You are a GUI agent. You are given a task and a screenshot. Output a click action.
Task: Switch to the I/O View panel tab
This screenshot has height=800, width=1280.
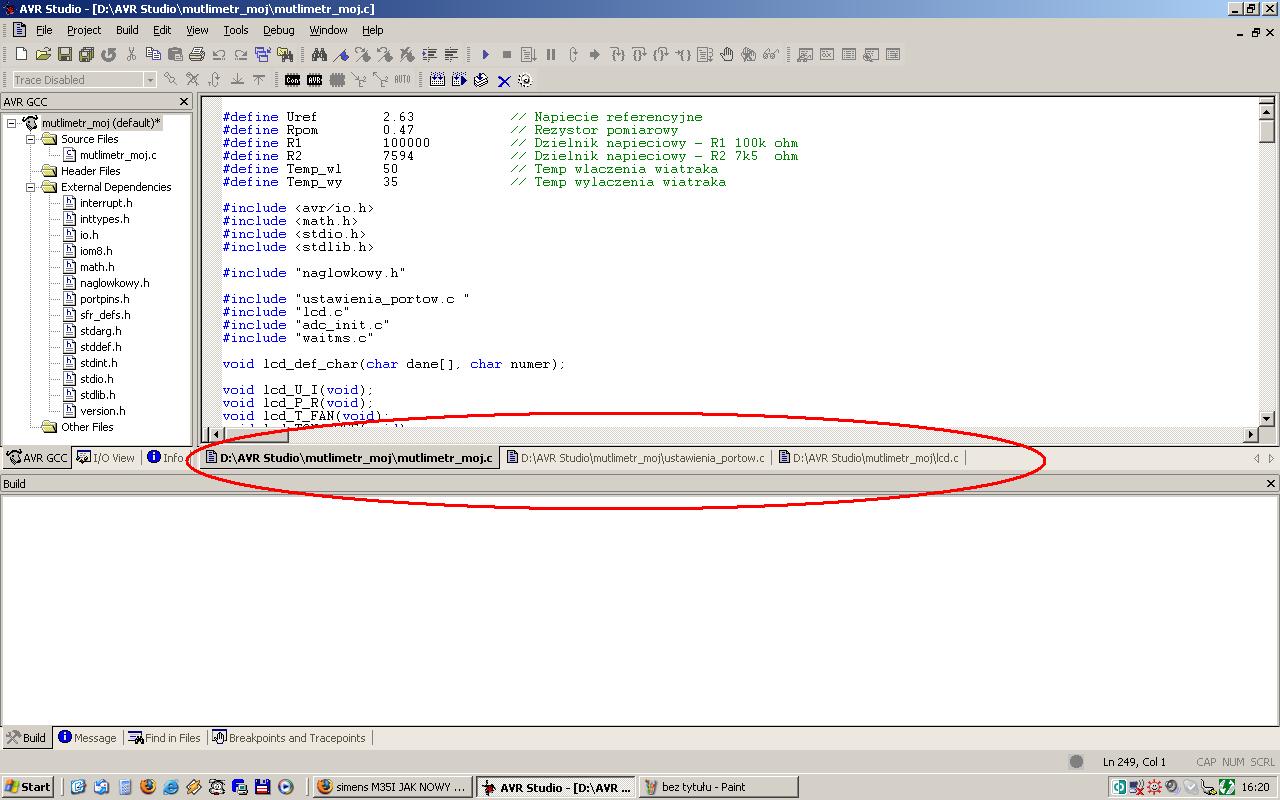point(106,458)
